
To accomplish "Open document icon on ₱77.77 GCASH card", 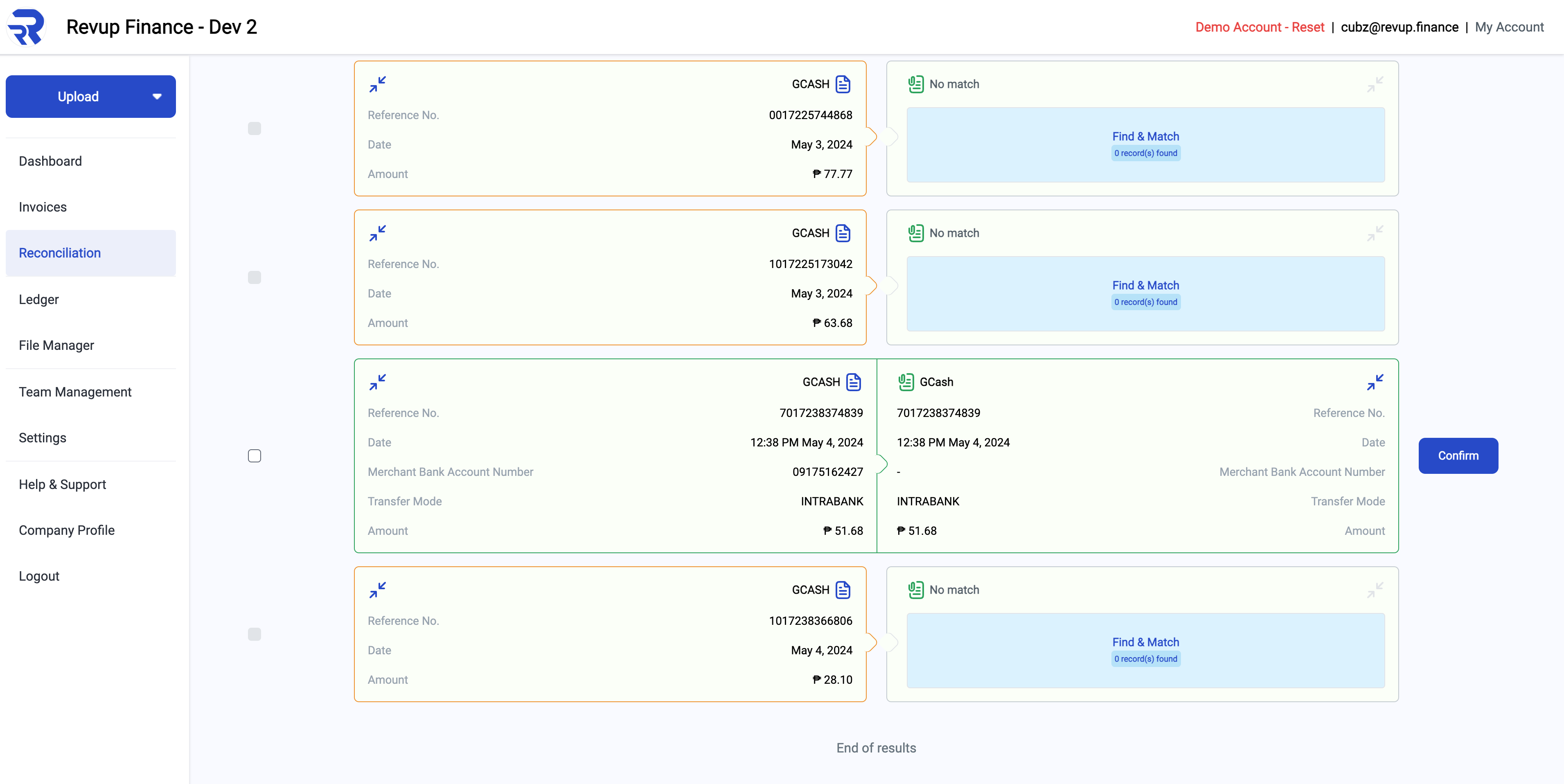I will click(x=843, y=84).
